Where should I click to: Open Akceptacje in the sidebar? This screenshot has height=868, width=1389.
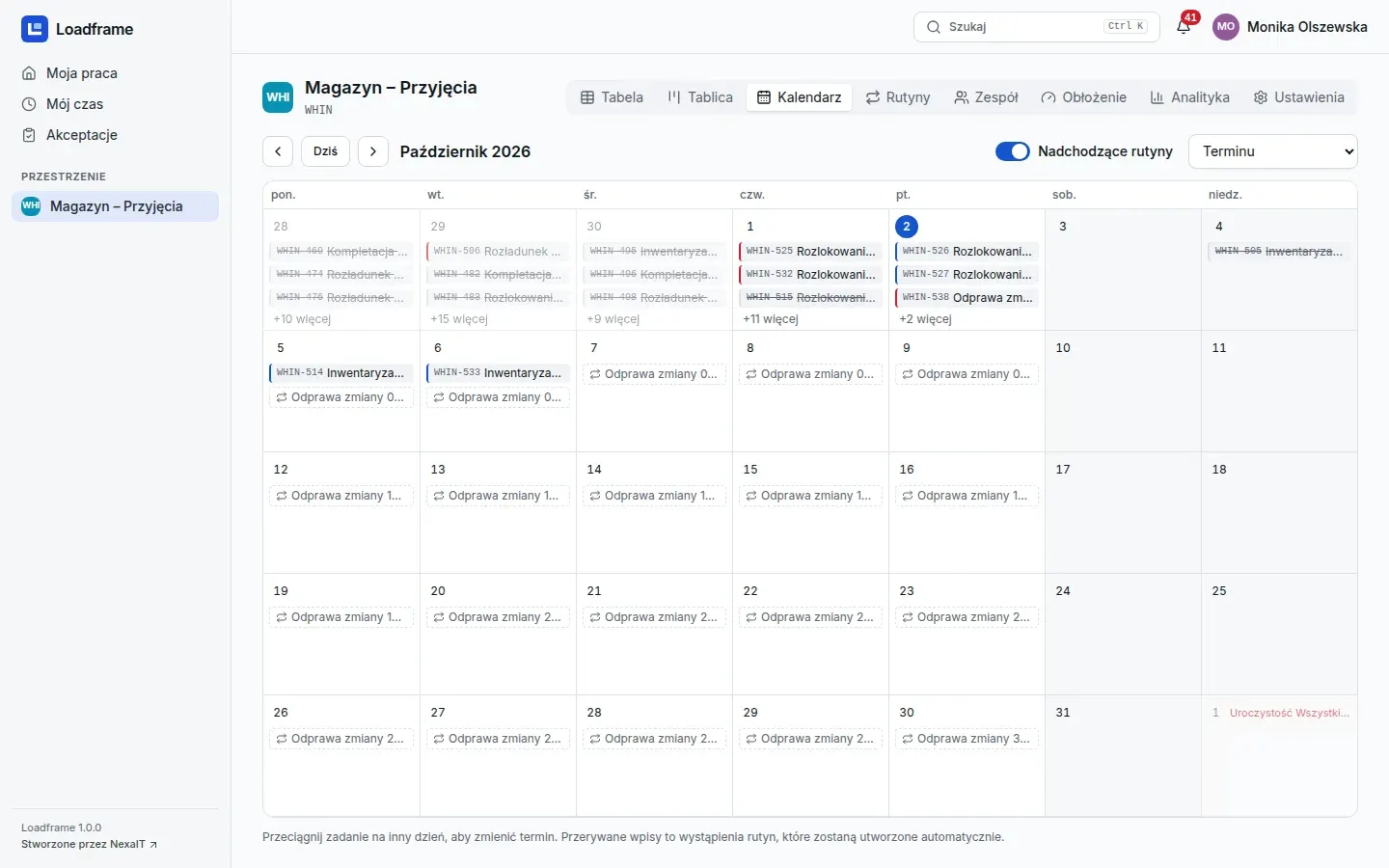pyautogui.click(x=115, y=135)
